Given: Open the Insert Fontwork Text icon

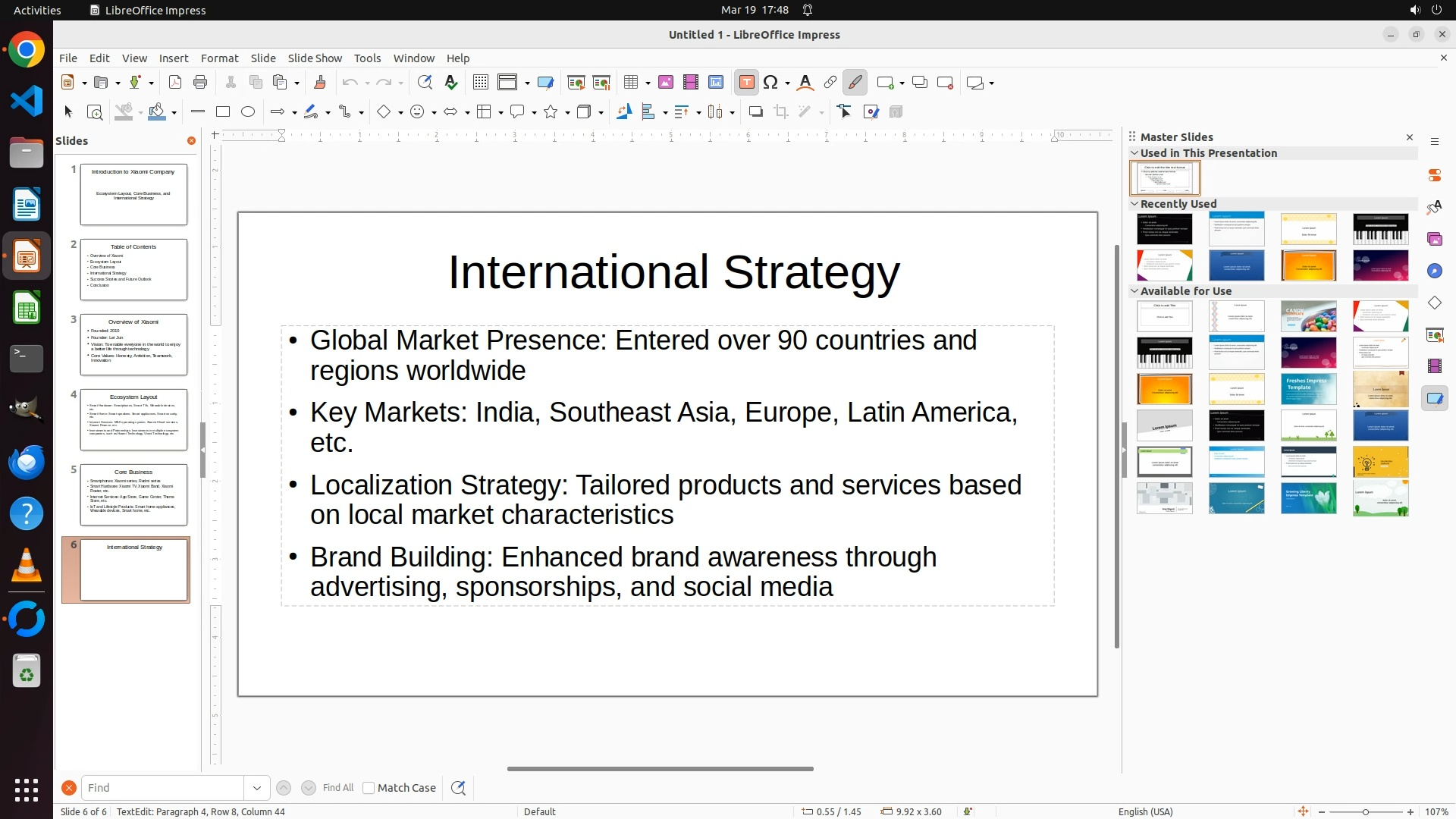Looking at the screenshot, I should pyautogui.click(x=805, y=83).
